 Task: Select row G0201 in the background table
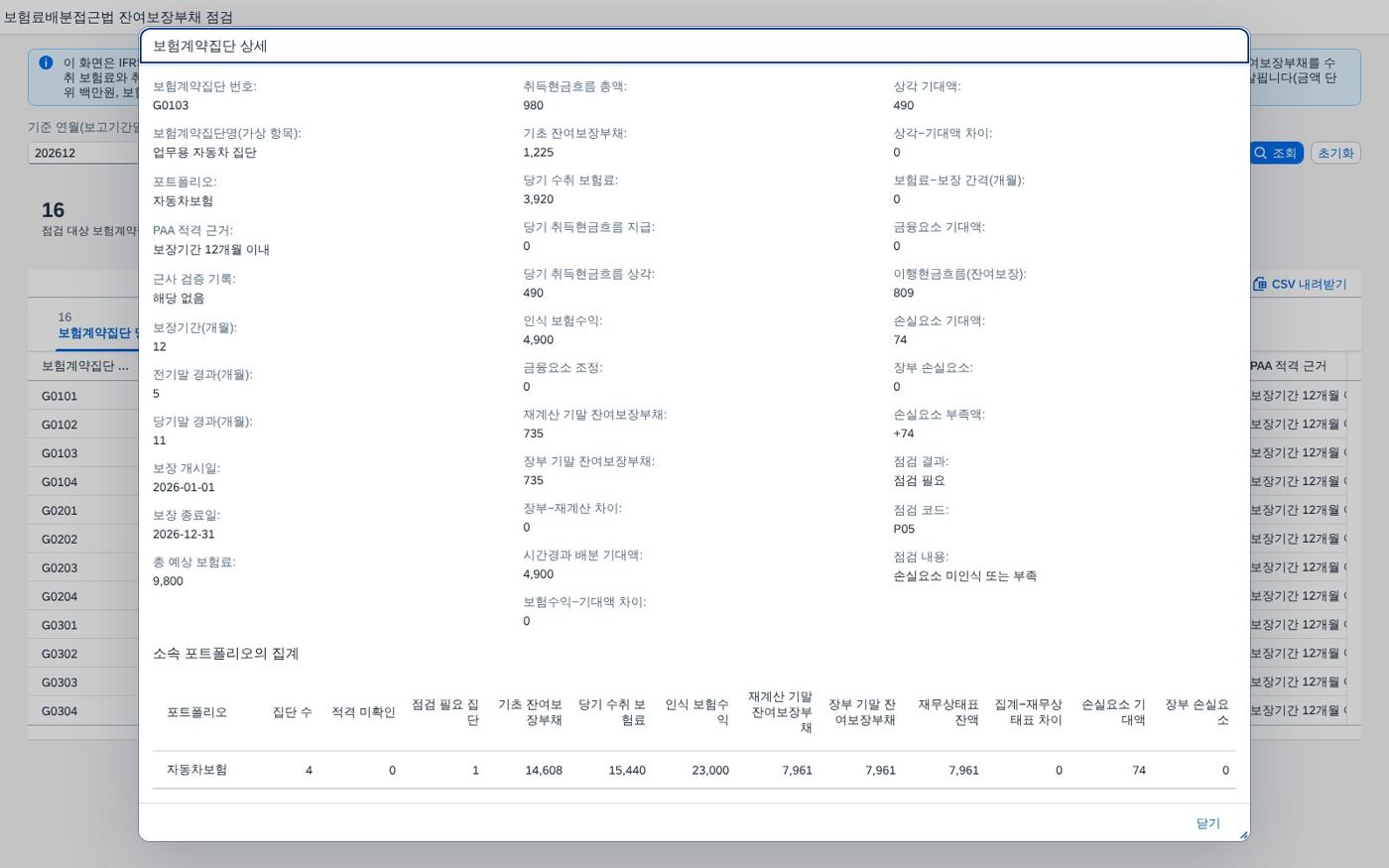[x=83, y=511]
